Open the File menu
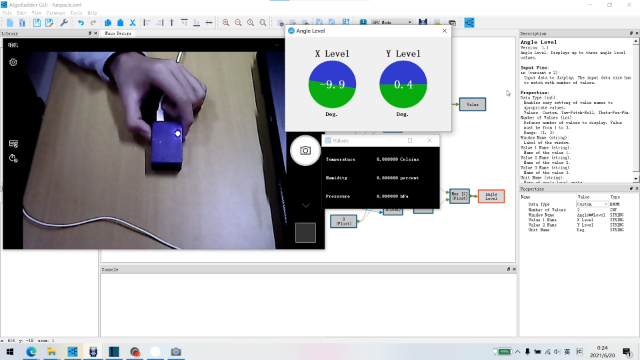Viewport: 640px width, 360px height. coord(7,13)
